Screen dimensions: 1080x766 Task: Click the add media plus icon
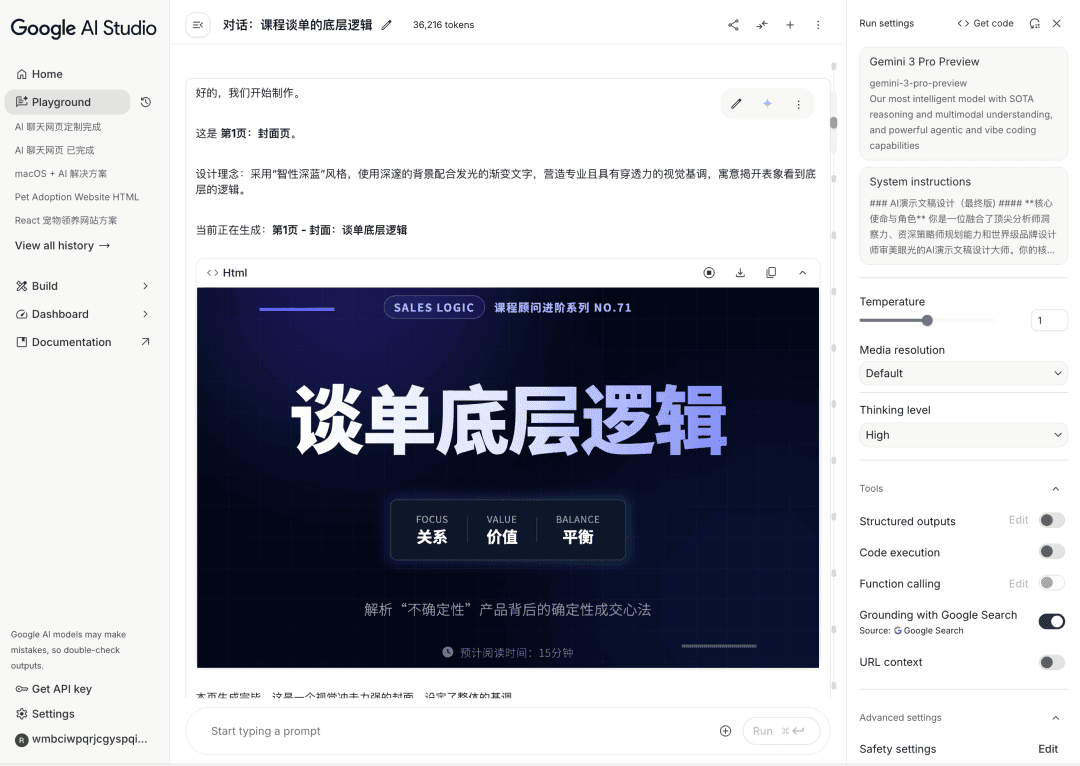(x=726, y=731)
